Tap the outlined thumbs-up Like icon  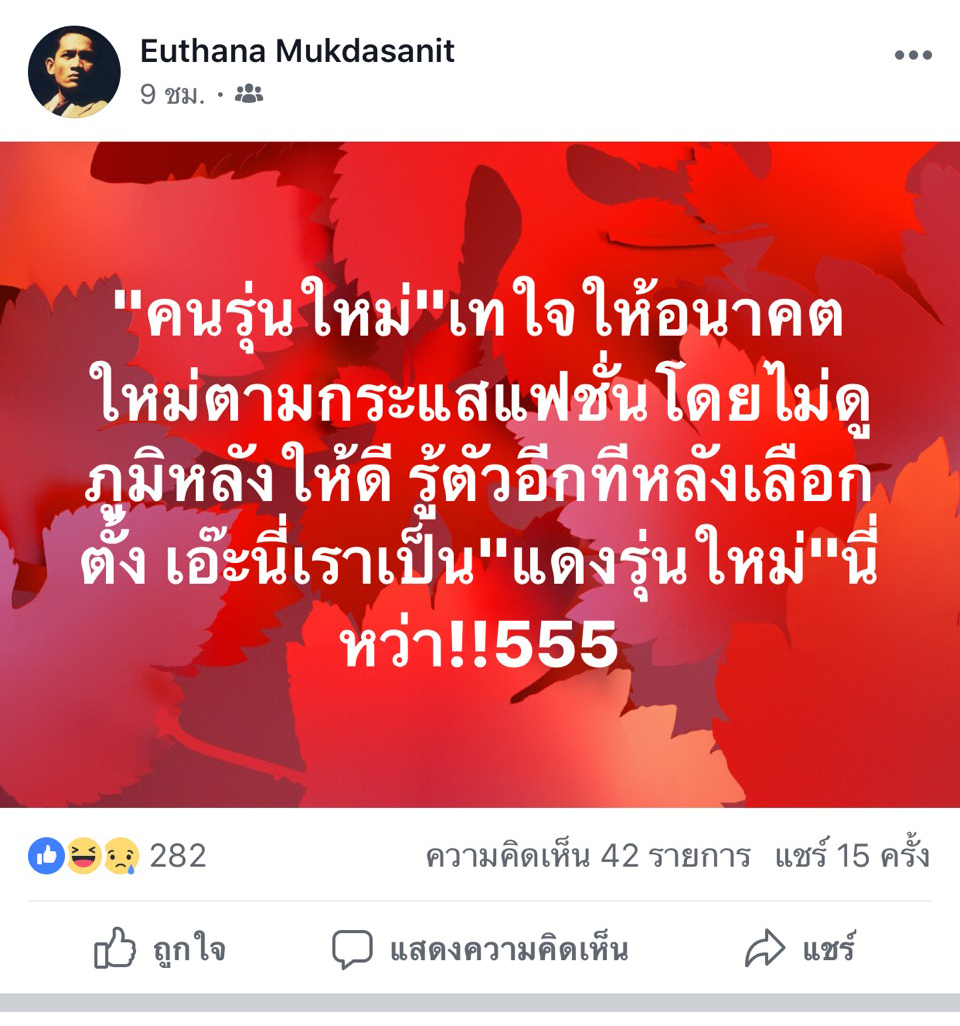115,948
